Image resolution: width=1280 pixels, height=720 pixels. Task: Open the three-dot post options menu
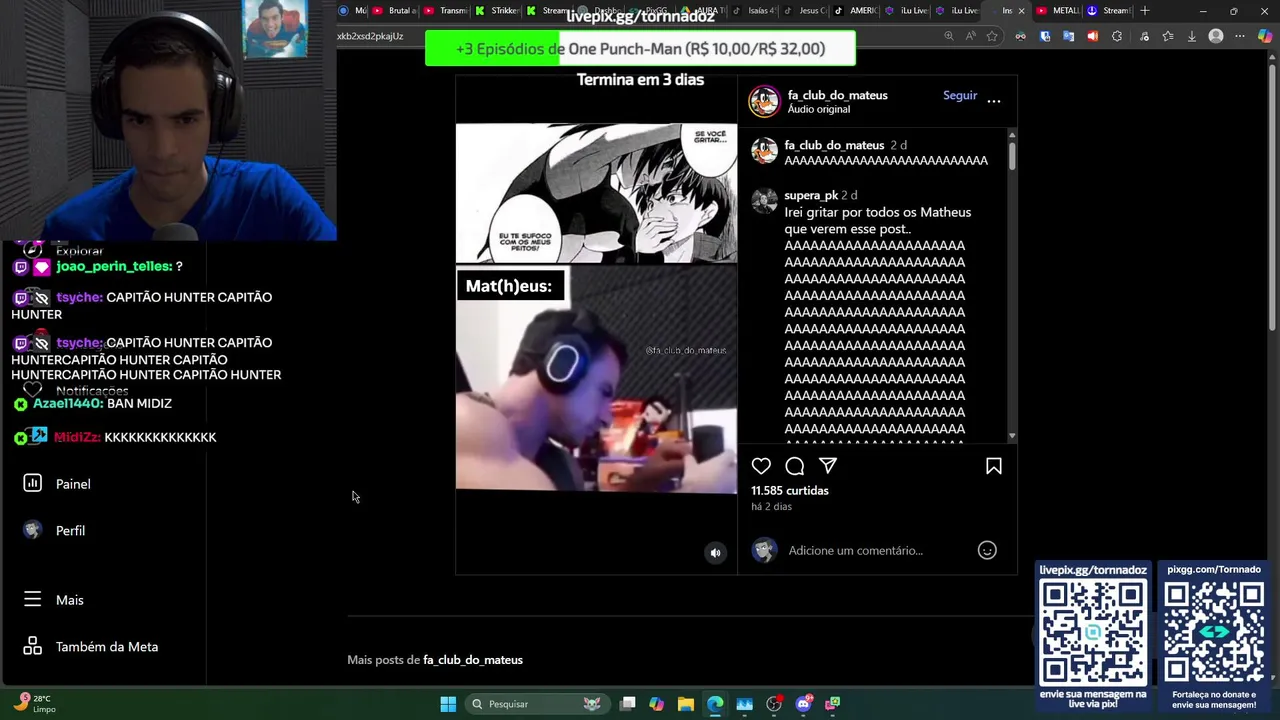tap(994, 100)
